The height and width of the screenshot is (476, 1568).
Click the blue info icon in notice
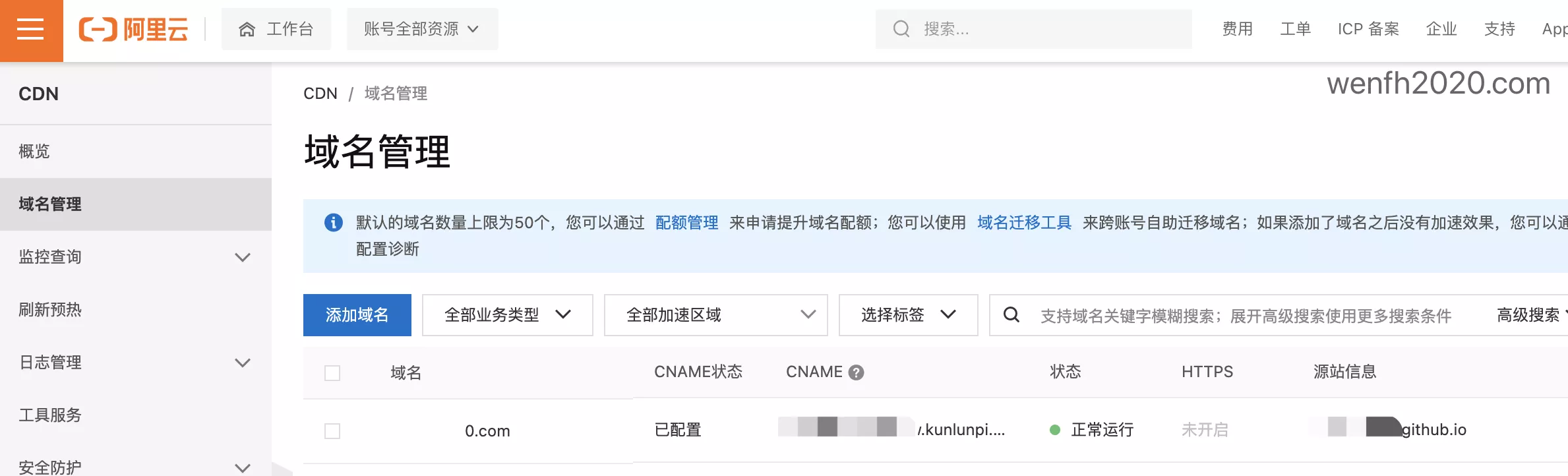pos(334,223)
